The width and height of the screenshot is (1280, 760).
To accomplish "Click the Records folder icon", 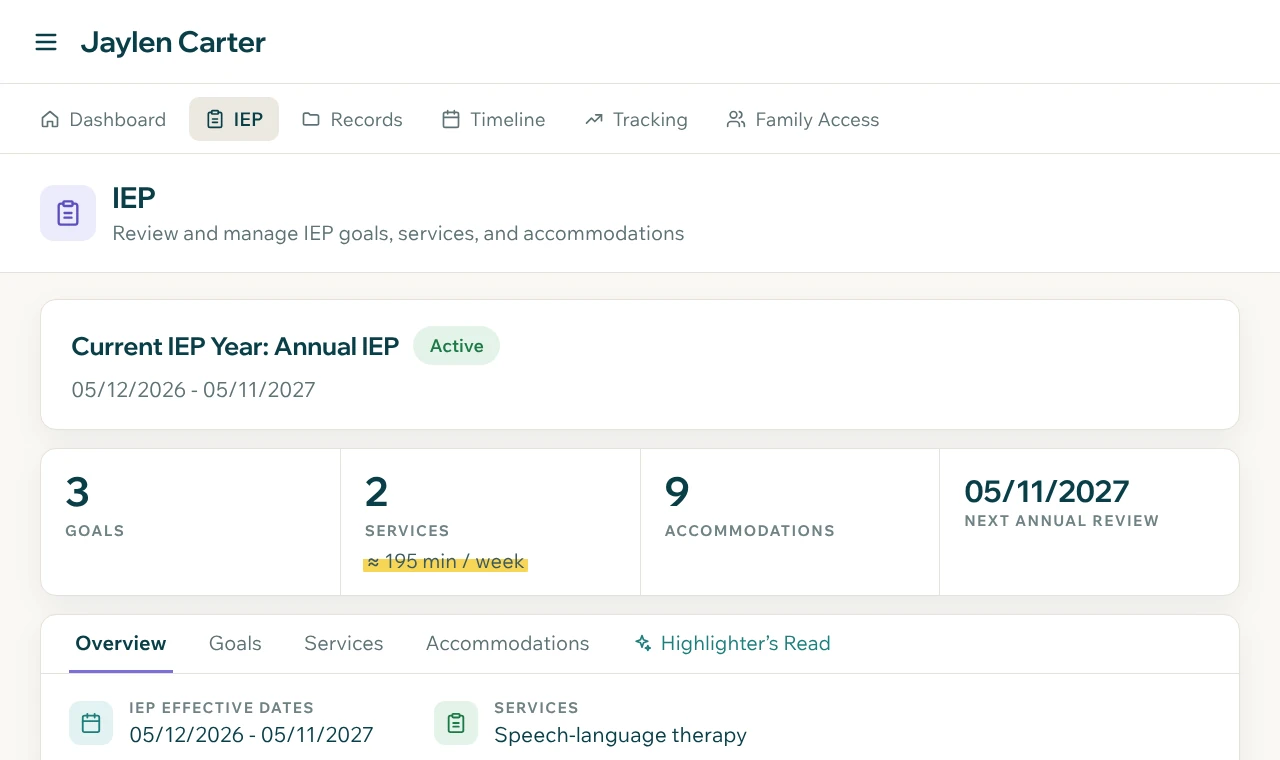I will pos(311,119).
